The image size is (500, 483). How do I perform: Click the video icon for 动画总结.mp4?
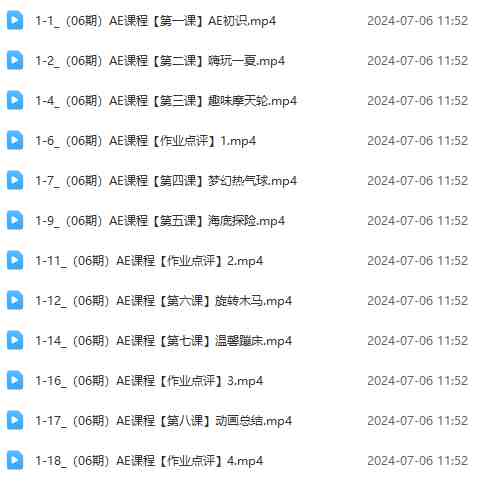(15, 420)
